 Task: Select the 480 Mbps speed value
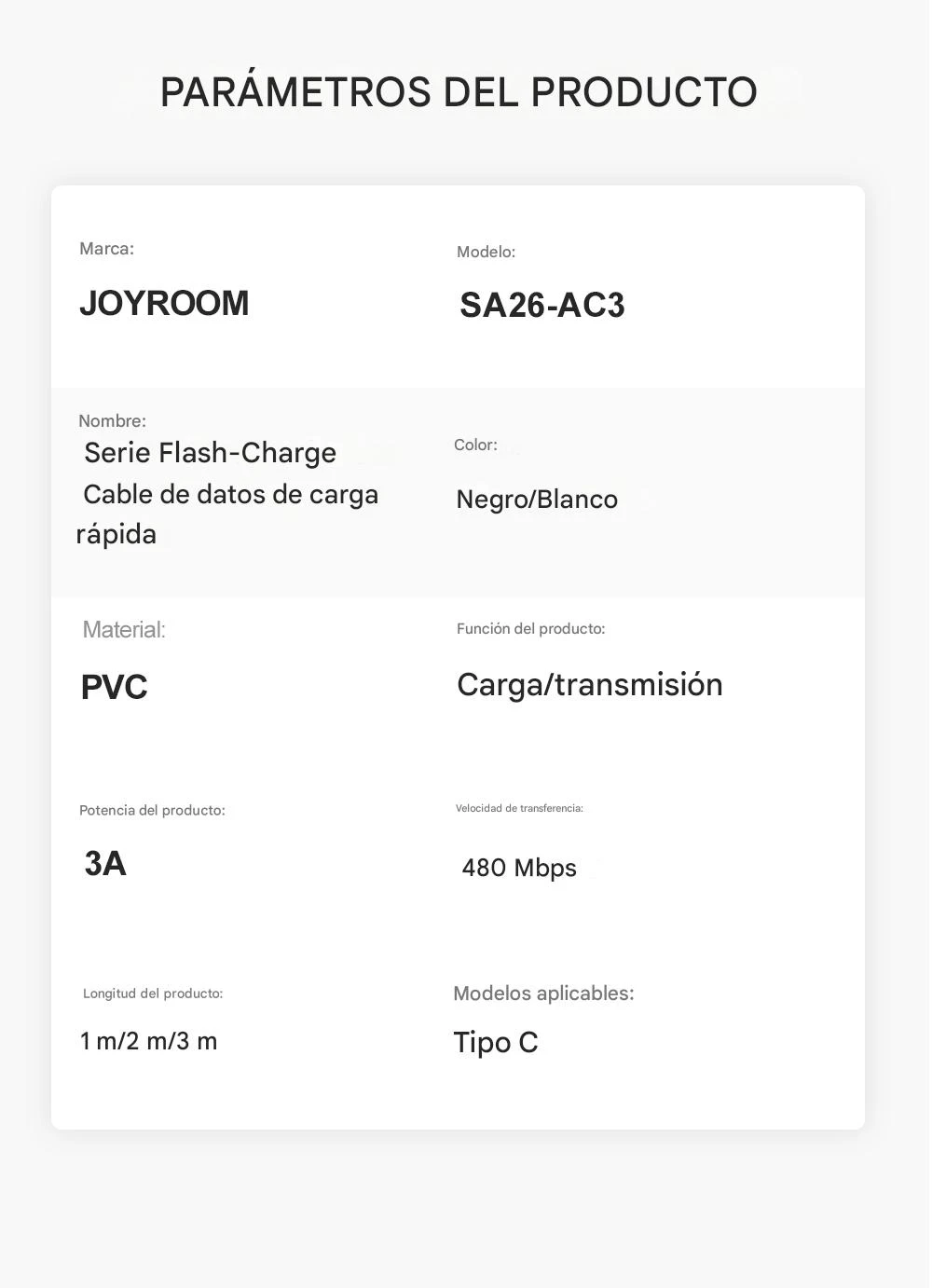pyautogui.click(x=519, y=869)
